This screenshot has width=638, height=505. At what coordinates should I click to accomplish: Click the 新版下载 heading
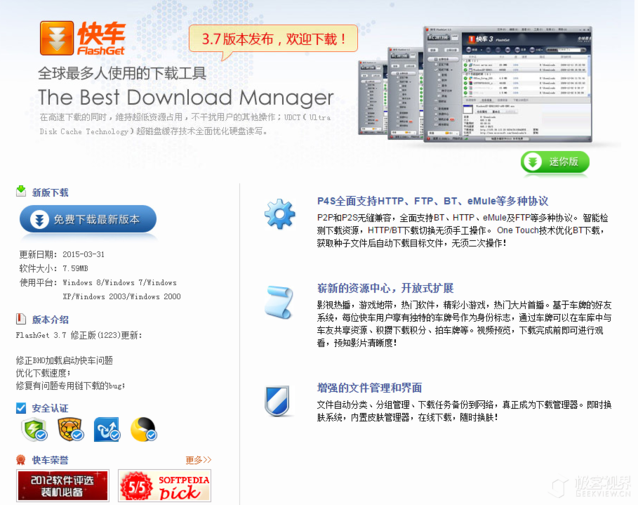click(x=50, y=192)
